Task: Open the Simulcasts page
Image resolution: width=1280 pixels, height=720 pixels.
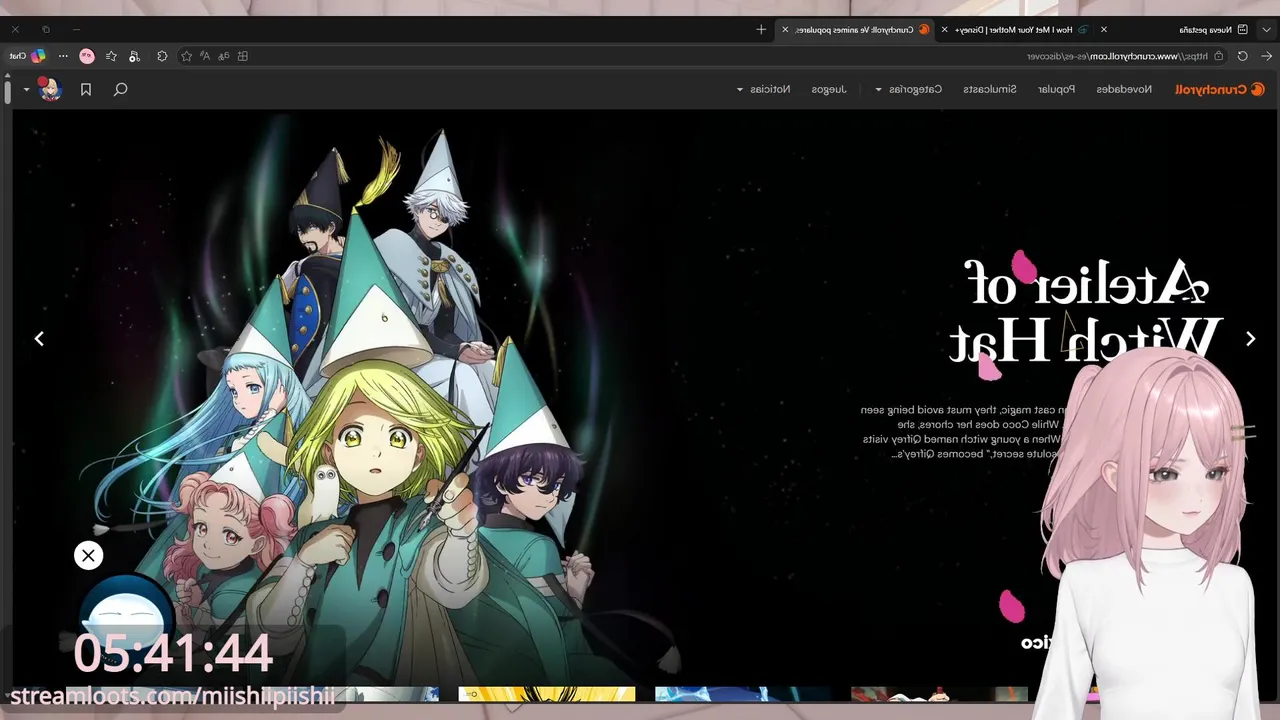Action: (x=990, y=89)
